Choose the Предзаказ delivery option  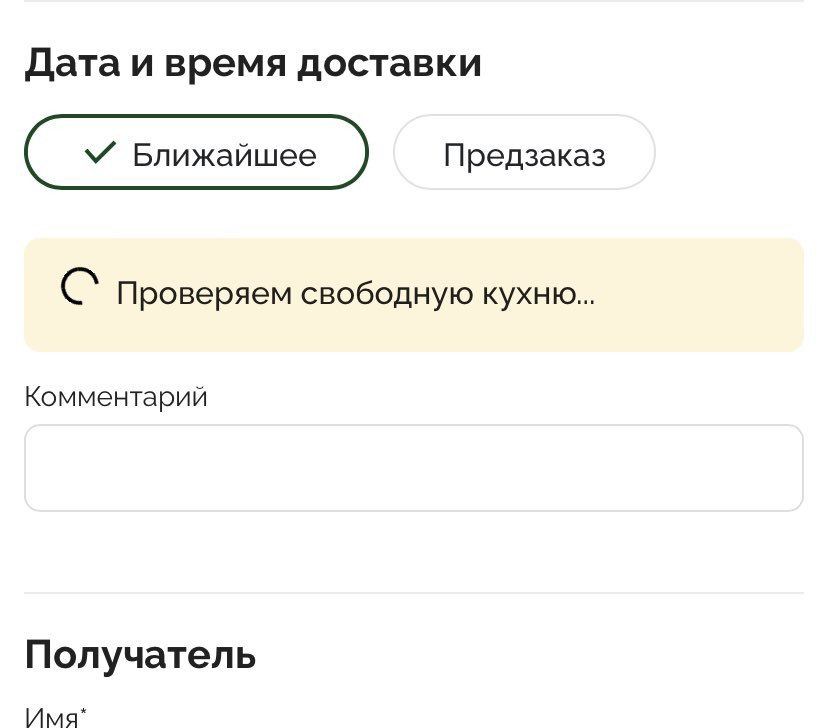pos(524,152)
